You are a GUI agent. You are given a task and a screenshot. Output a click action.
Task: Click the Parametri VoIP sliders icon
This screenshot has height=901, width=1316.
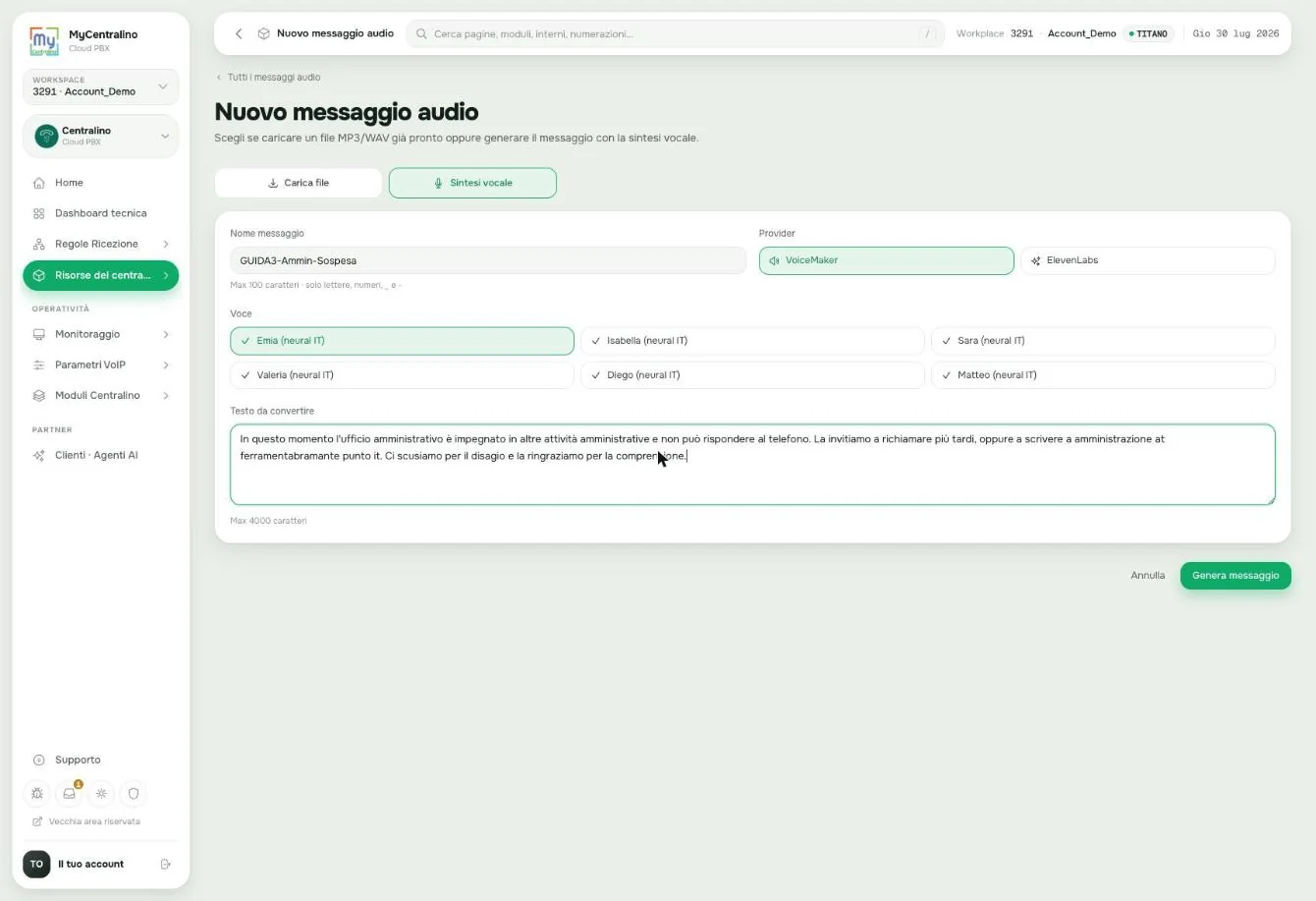pyautogui.click(x=39, y=365)
